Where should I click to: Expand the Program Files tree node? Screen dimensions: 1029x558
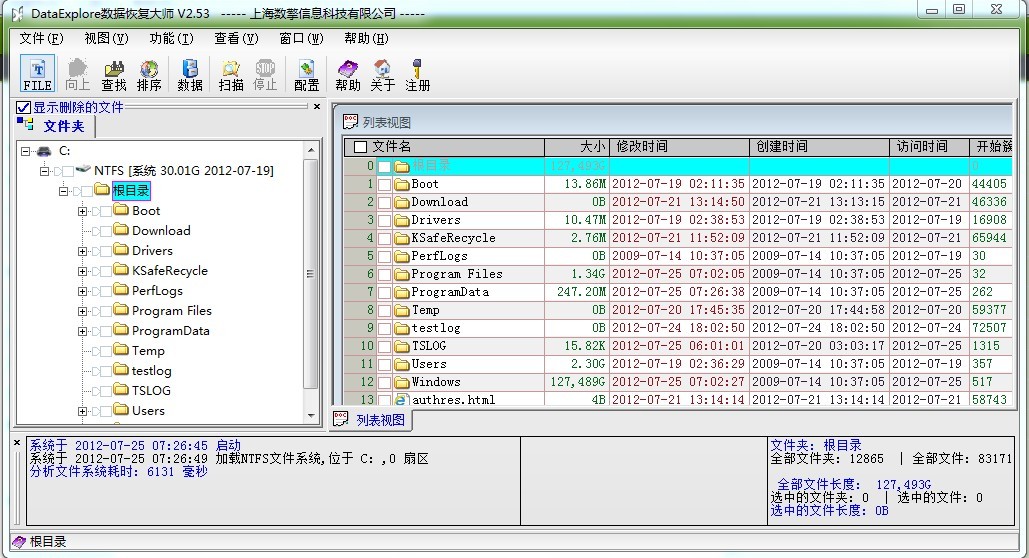point(83,311)
